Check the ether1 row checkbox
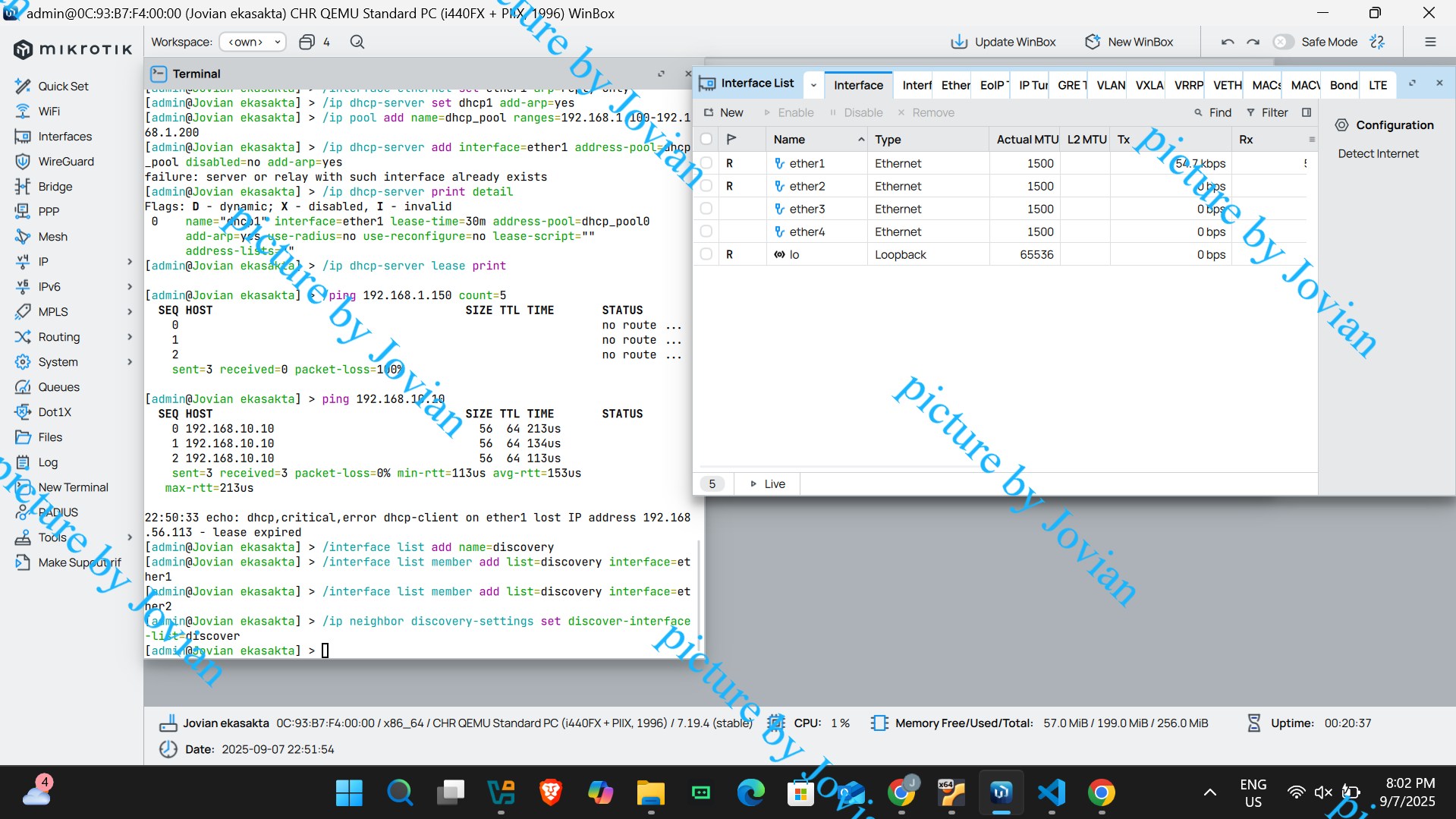Viewport: 1456px width, 819px height. click(x=706, y=163)
